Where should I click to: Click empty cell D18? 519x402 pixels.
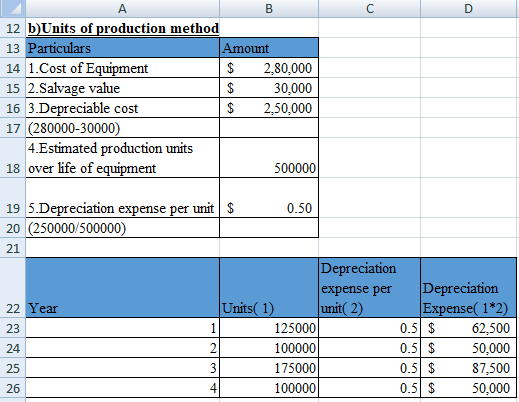coord(468,158)
